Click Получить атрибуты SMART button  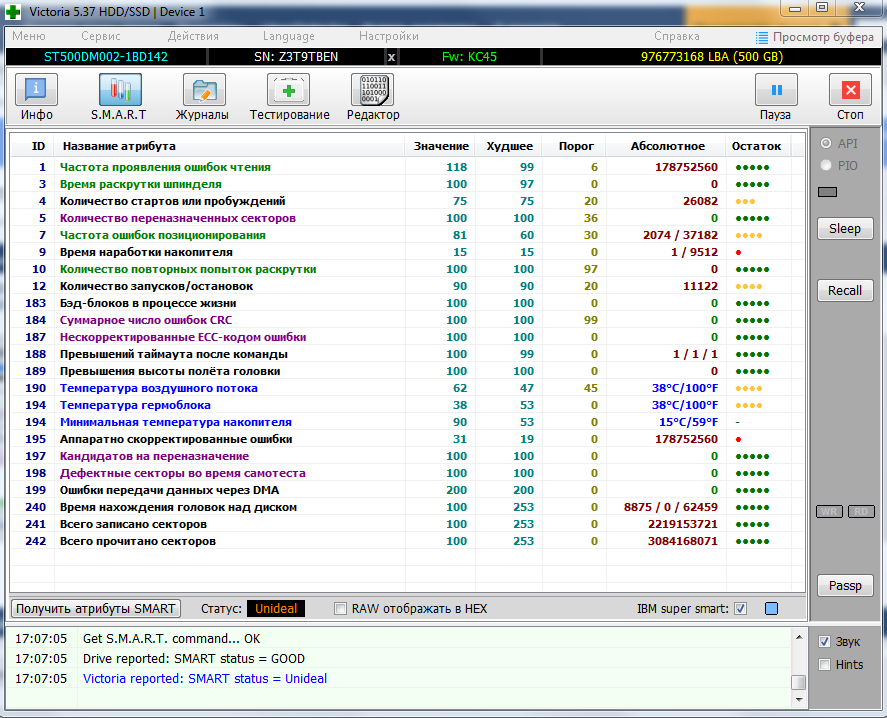96,609
